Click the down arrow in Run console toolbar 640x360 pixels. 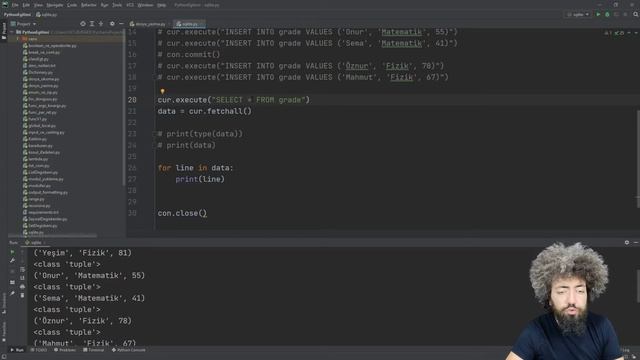click(22, 260)
